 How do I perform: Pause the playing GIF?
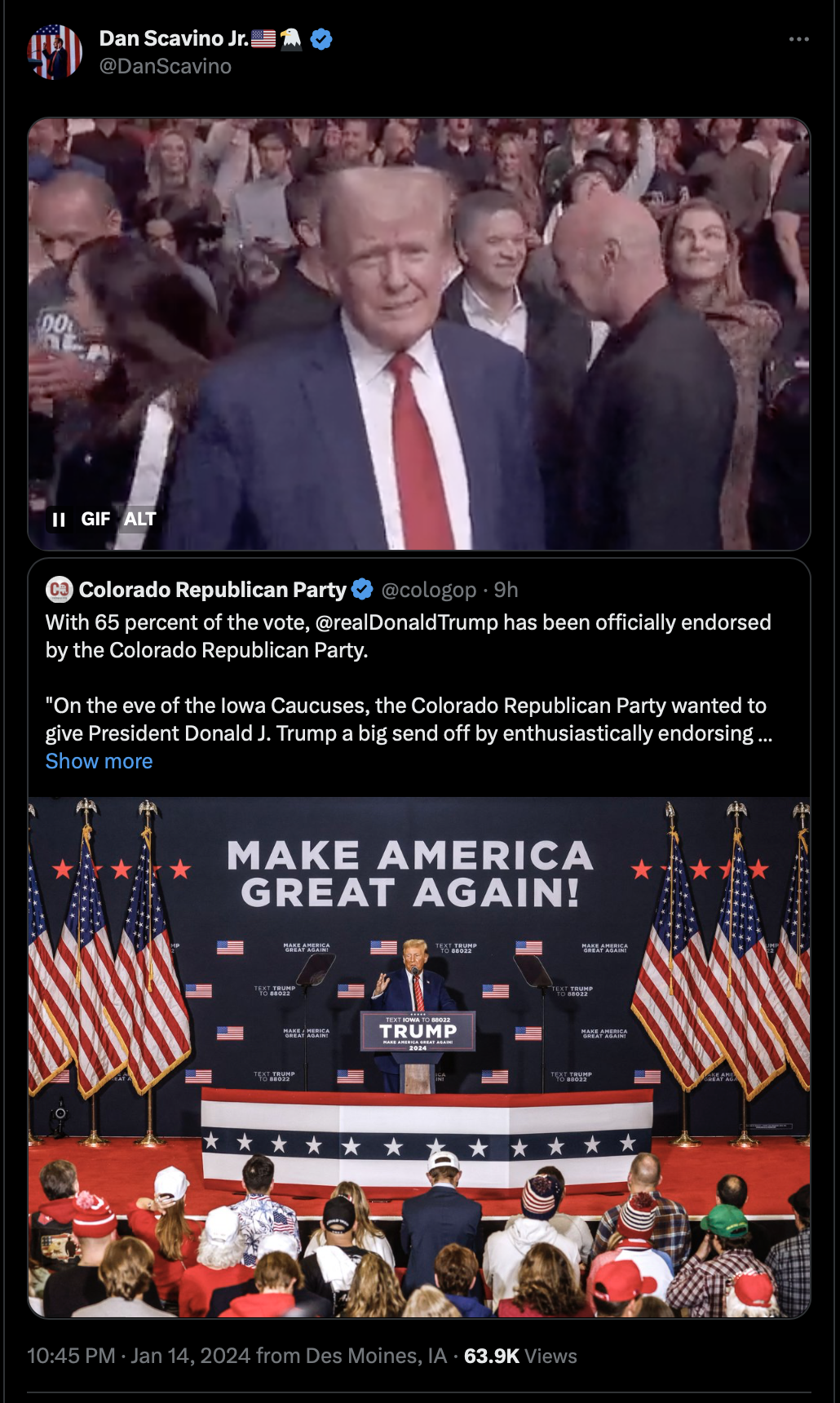pyautogui.click(x=59, y=520)
